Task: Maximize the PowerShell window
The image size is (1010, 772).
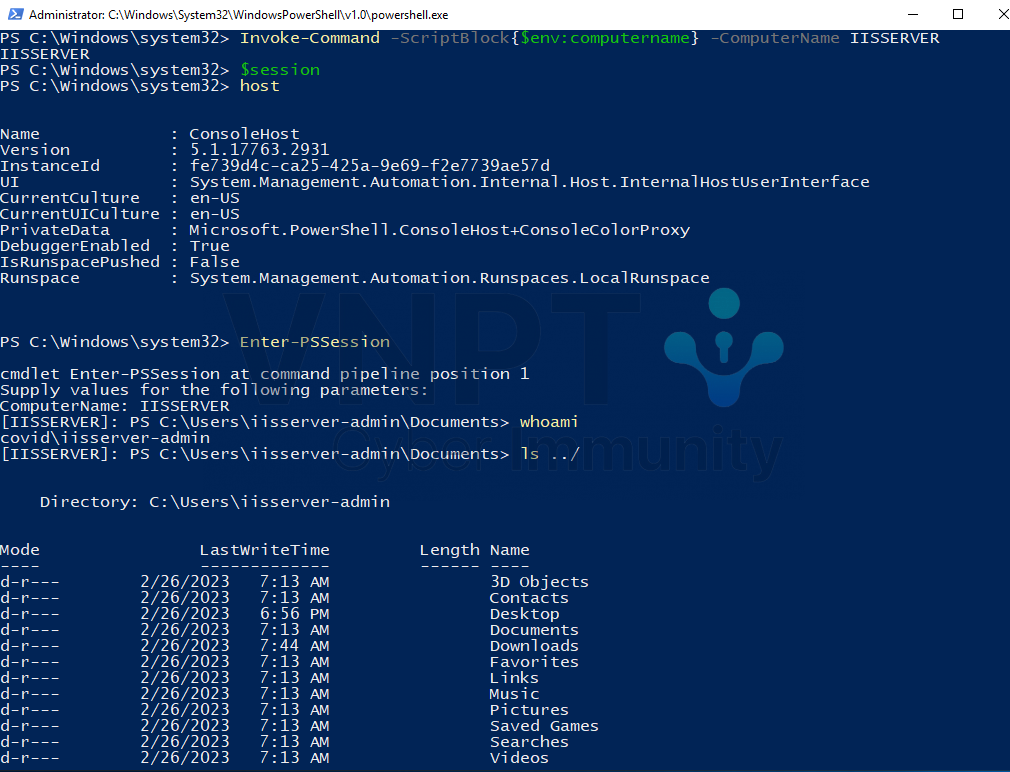Action: tap(958, 14)
